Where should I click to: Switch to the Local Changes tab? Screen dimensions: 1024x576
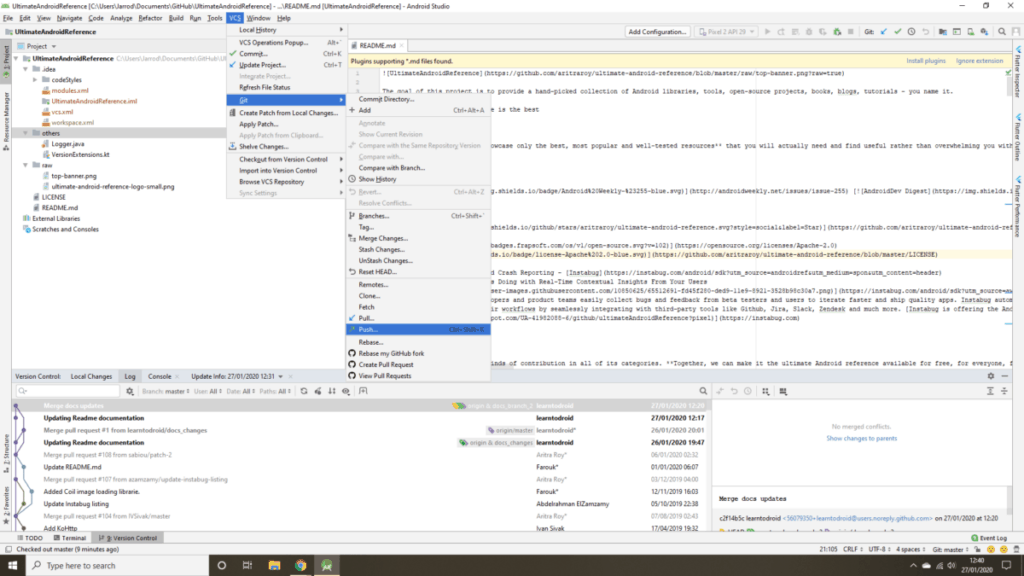[x=91, y=376]
